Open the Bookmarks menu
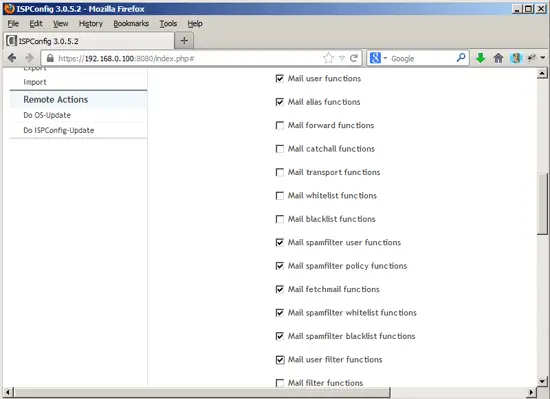Screen dimensions: 550x399 pyautogui.click(x=131, y=23)
